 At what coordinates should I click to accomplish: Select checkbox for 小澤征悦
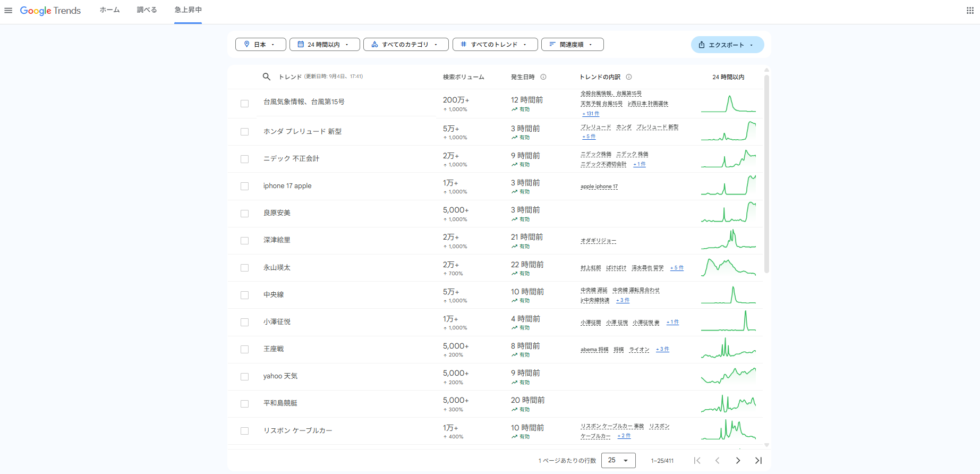tap(244, 322)
